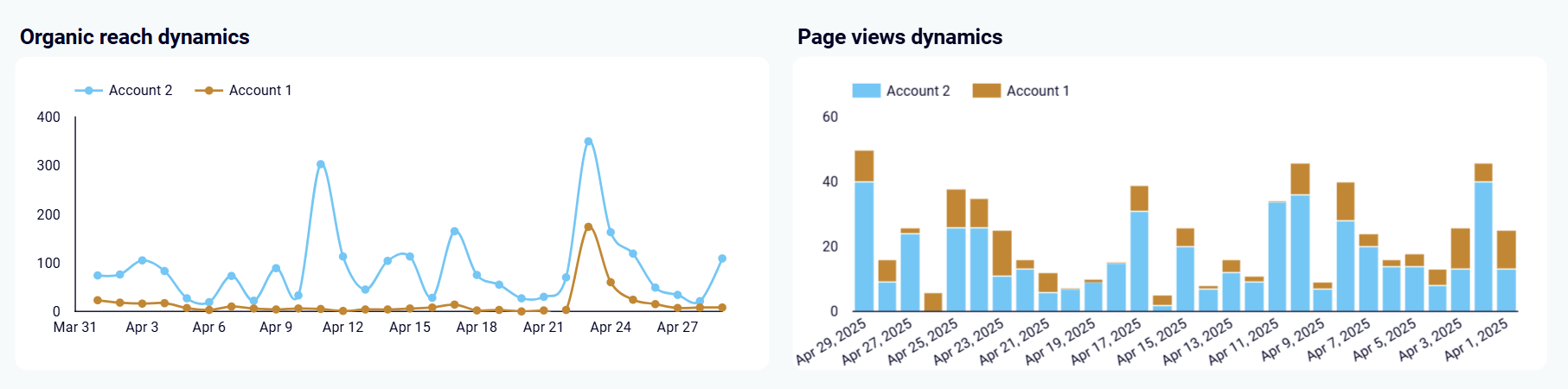Image resolution: width=1568 pixels, height=389 pixels.
Task: Click the Apr 17, 2025 bar's blue segment
Action: [x=1139, y=261]
